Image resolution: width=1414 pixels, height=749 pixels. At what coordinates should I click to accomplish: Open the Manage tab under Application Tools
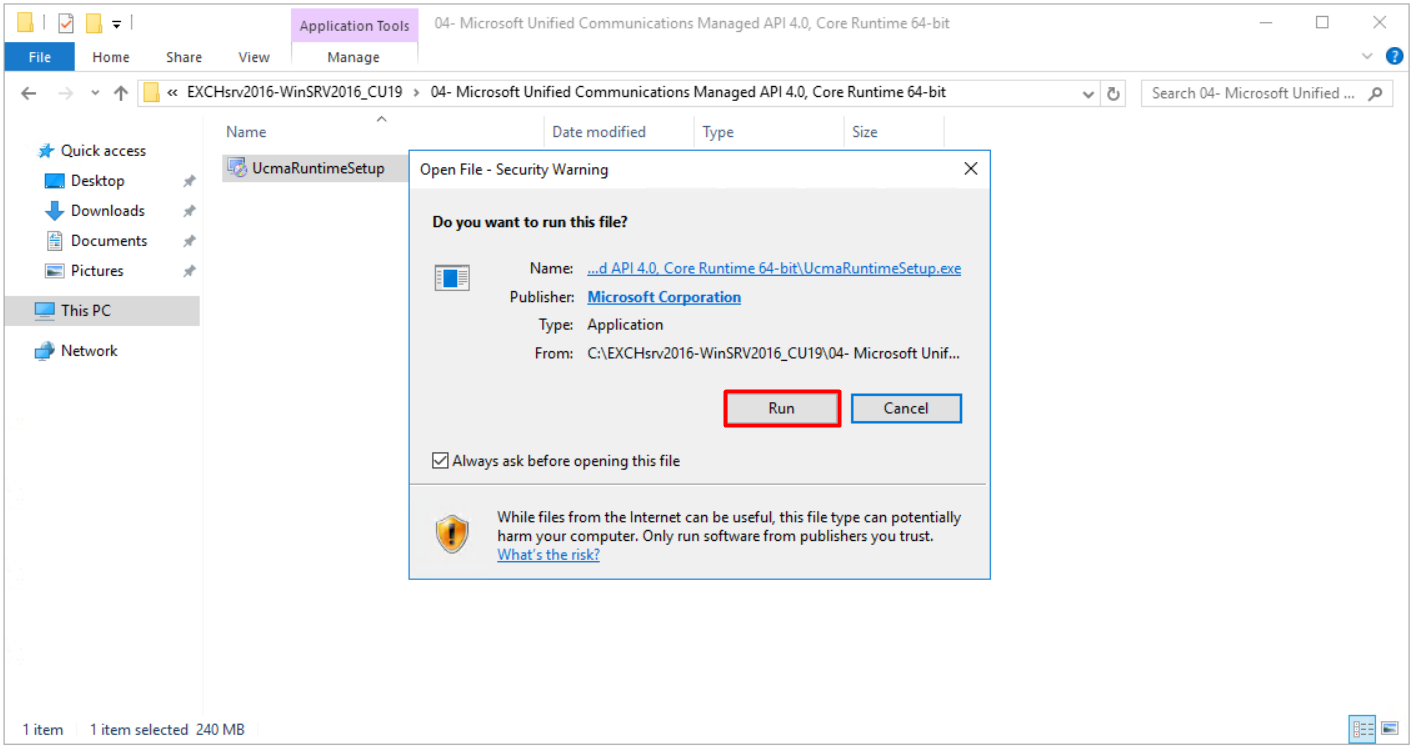(354, 57)
